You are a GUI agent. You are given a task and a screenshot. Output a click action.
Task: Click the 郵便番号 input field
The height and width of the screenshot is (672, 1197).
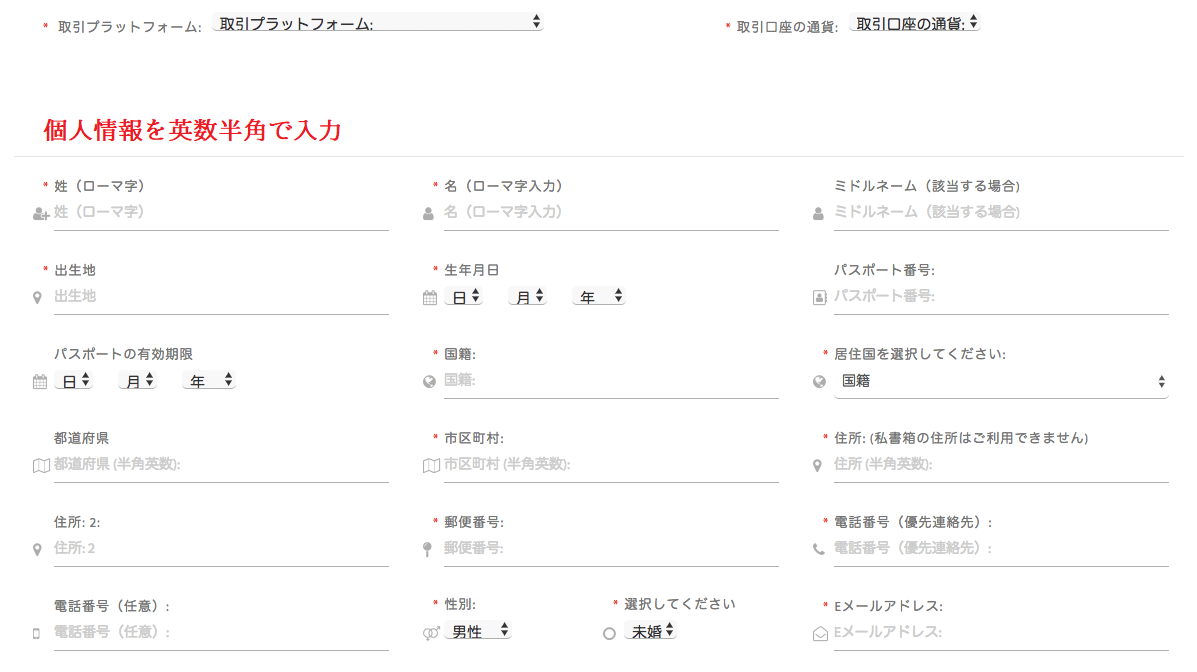(610, 549)
